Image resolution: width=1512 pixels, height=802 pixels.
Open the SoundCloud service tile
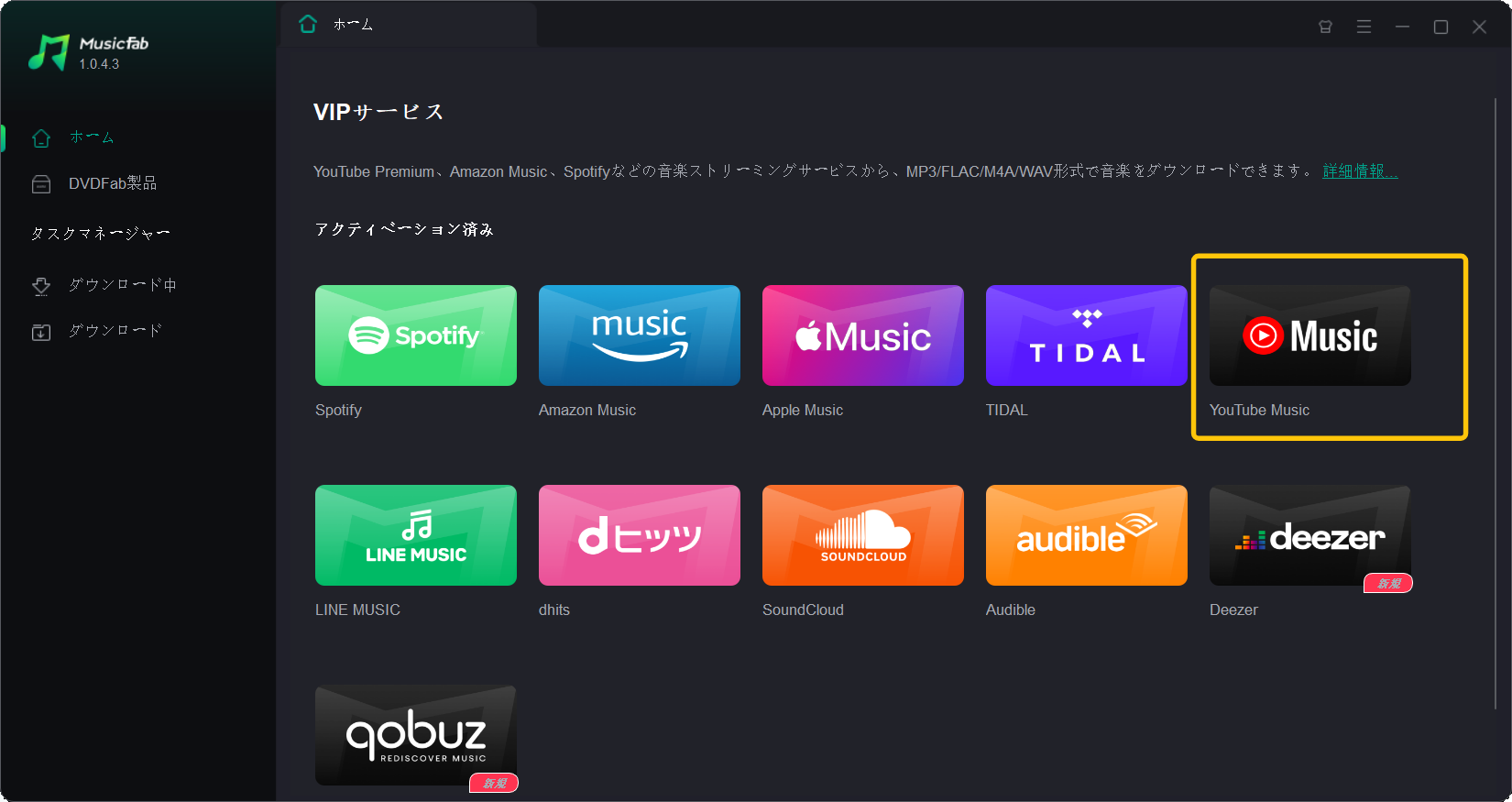tap(862, 535)
